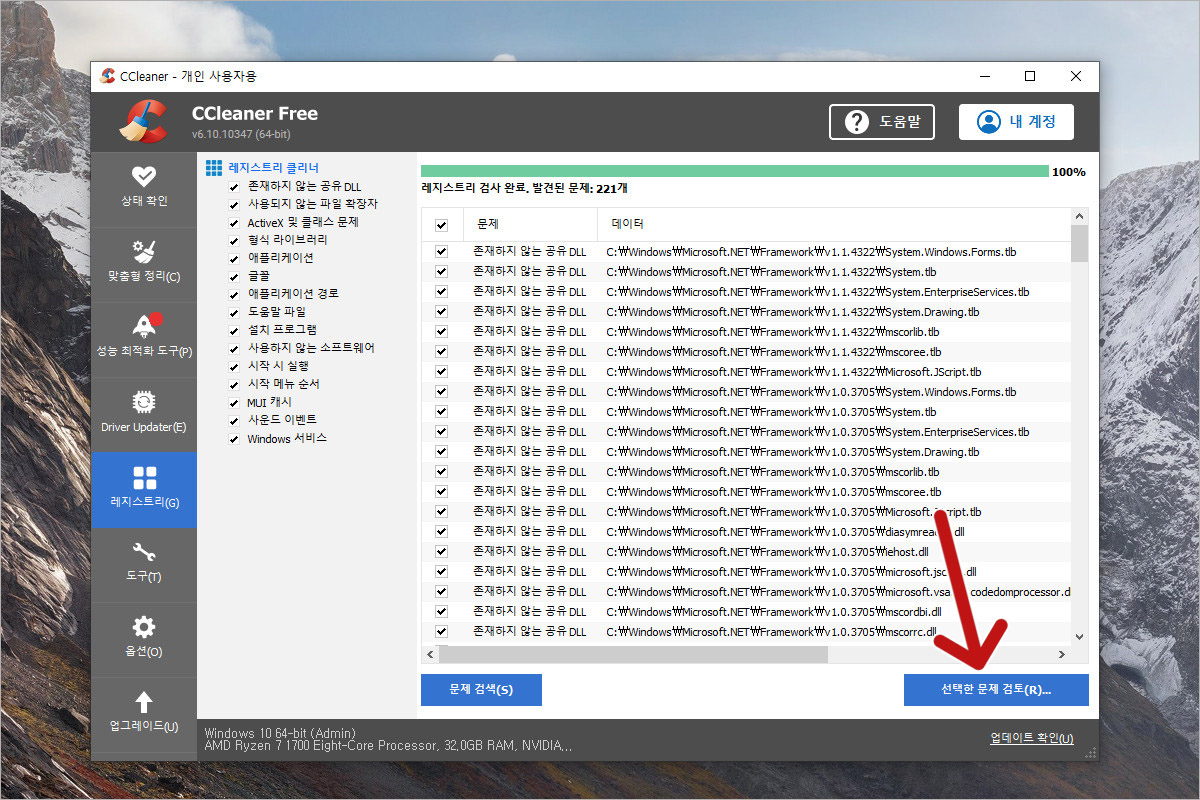This screenshot has height=800, width=1200.
Task: Open the Driver Updater section
Action: coord(144,413)
